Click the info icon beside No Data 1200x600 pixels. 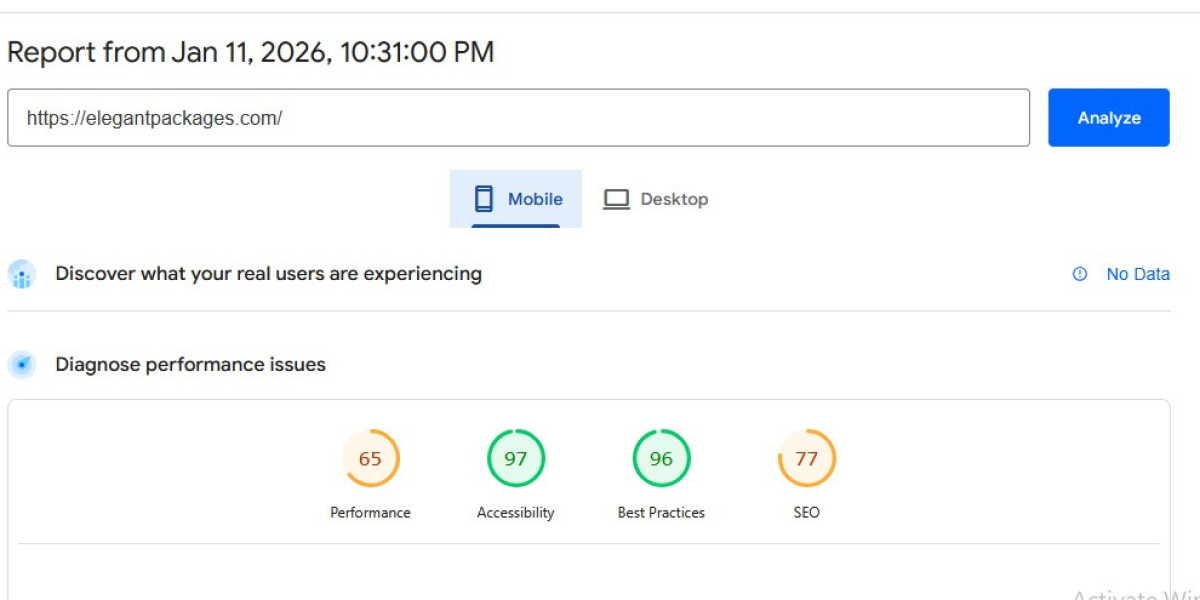1079,274
